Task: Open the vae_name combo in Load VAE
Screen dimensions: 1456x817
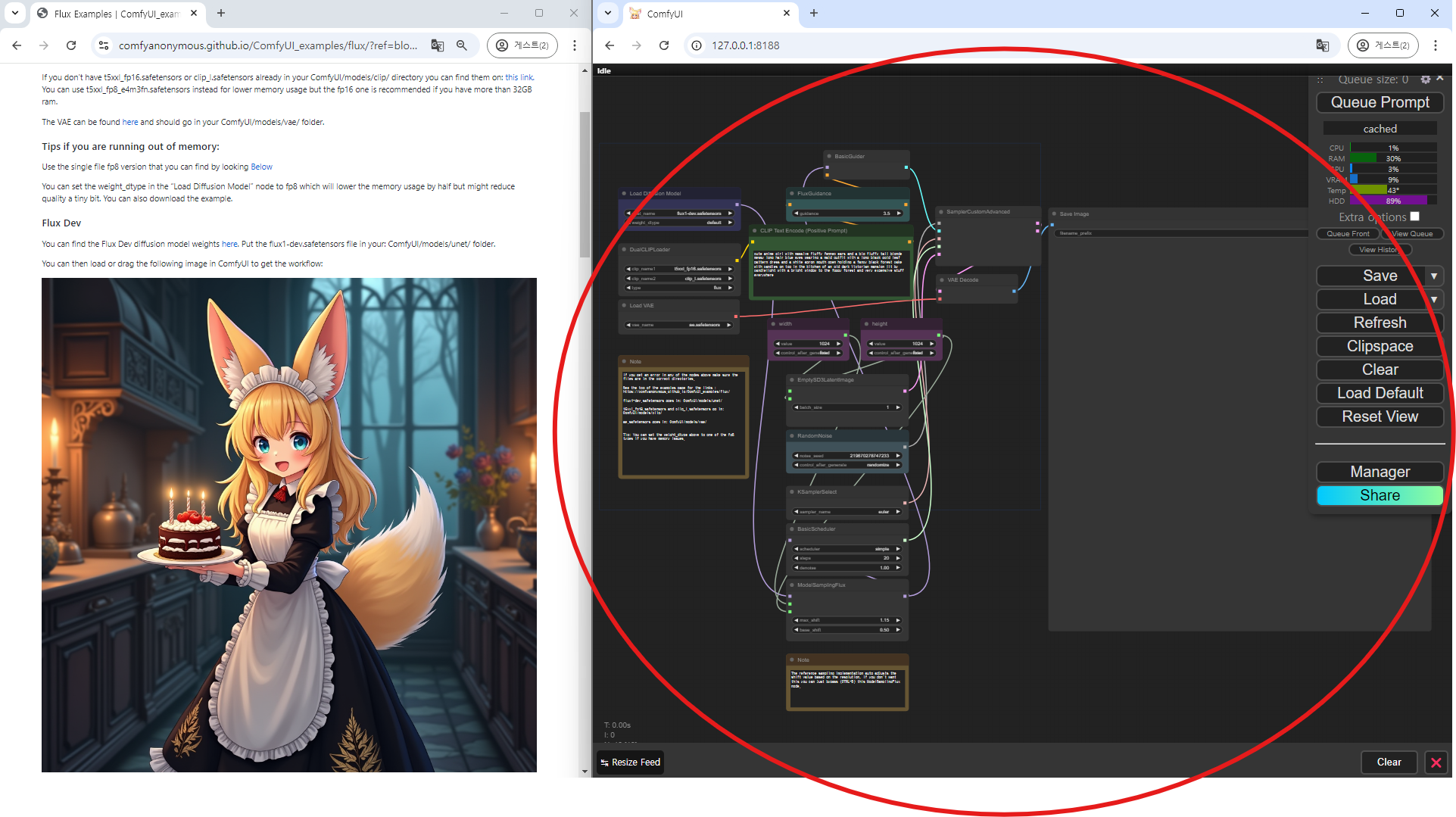Action: (679, 325)
